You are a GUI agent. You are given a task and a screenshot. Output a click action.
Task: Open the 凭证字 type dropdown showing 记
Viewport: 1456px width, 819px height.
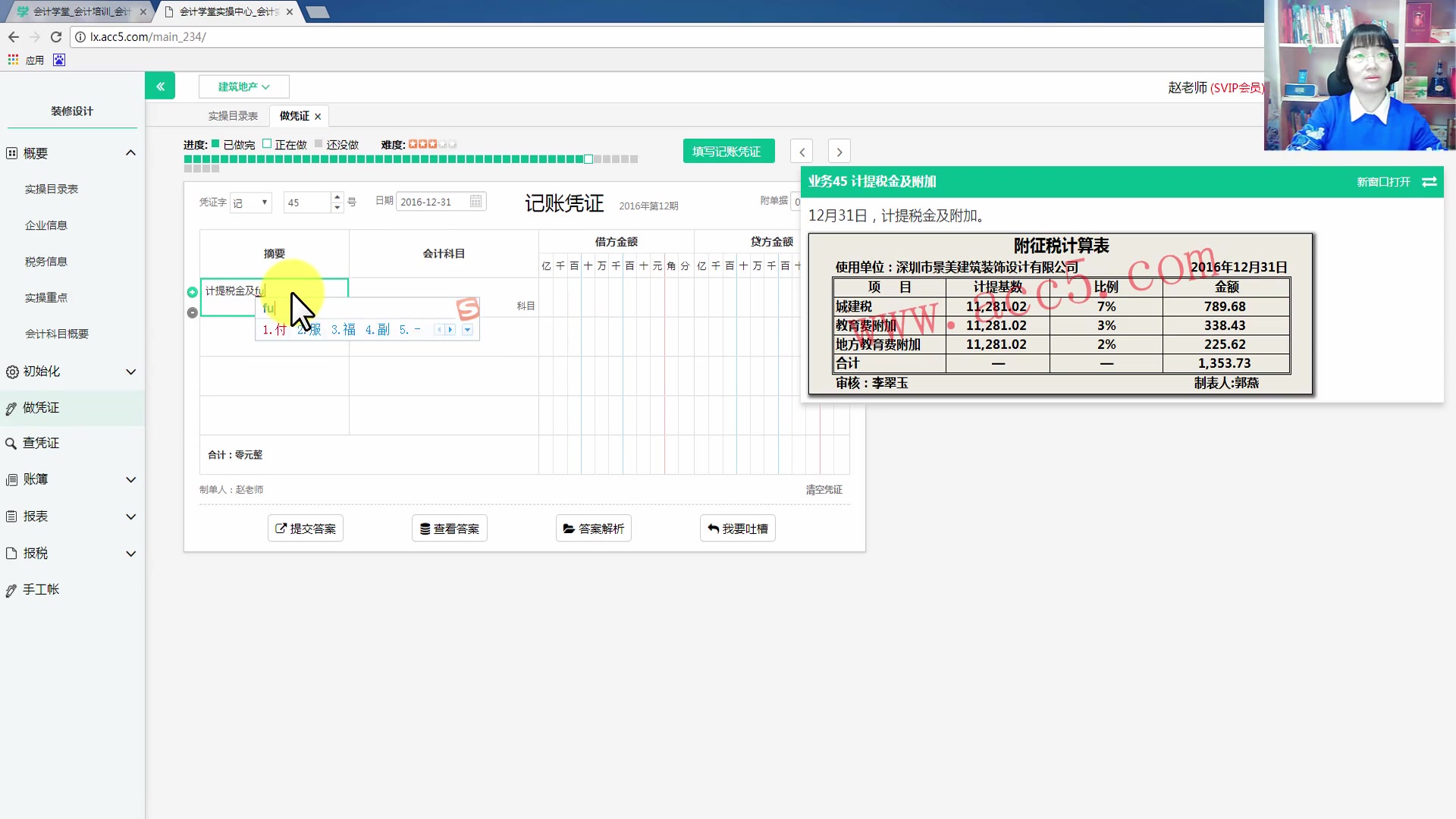[251, 202]
